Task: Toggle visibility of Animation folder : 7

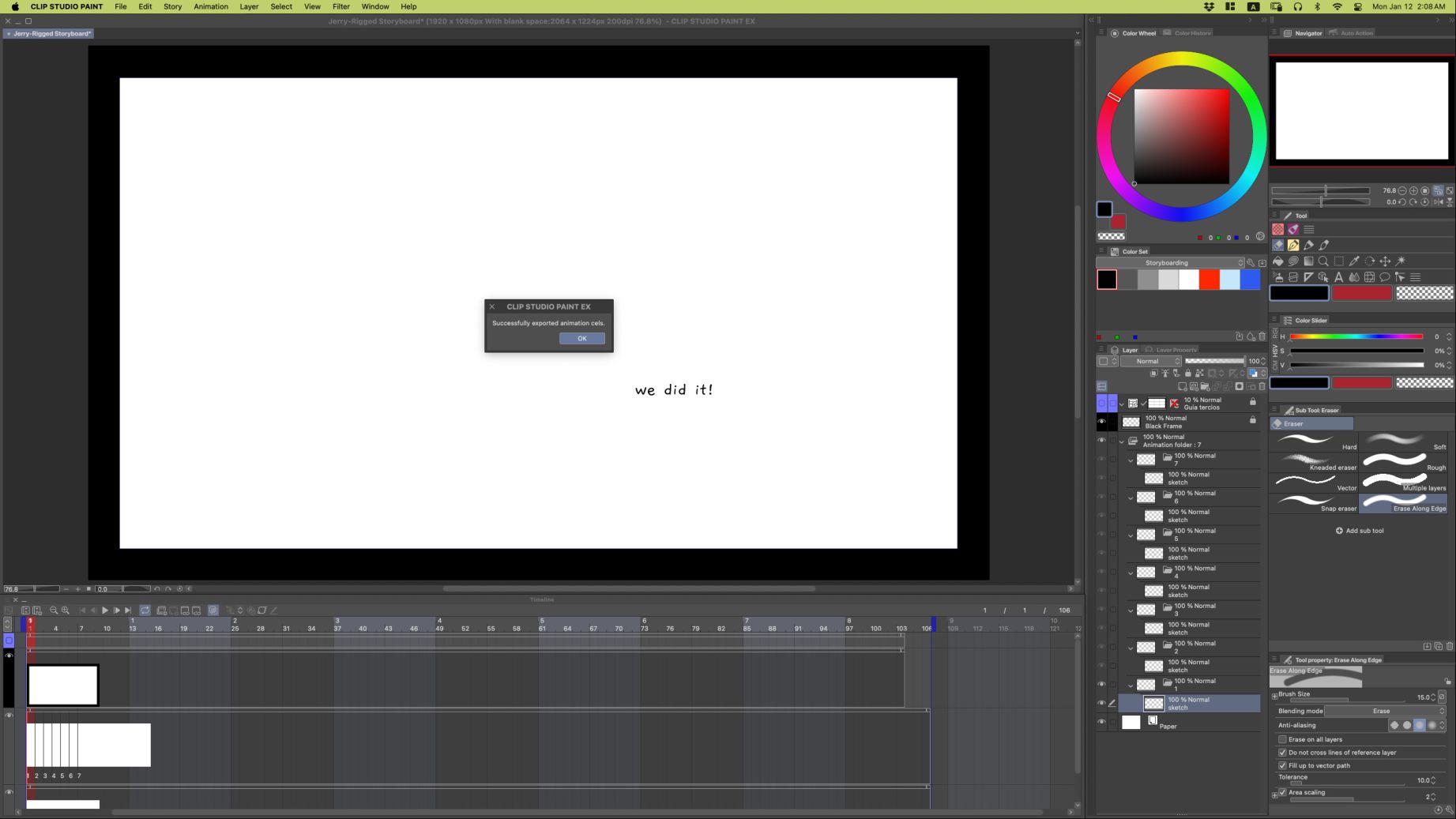Action: tap(1102, 441)
